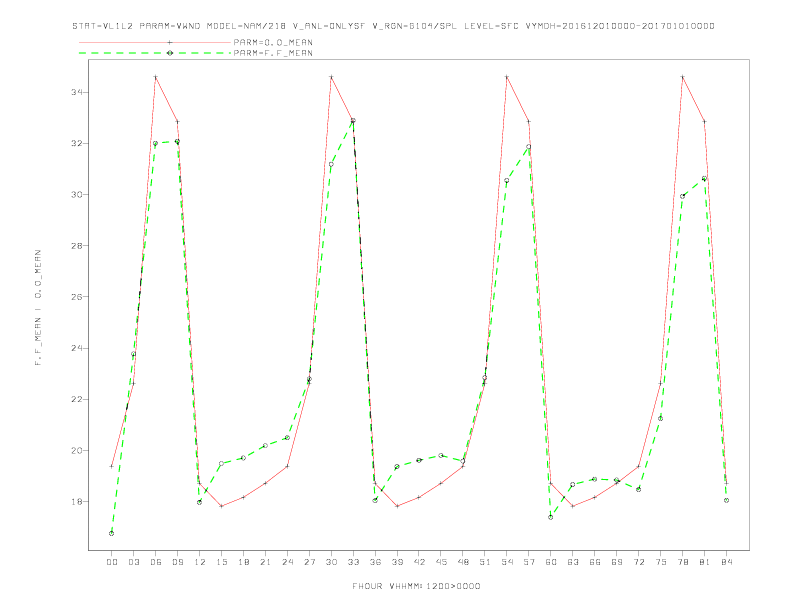Click x-axis tick label 51
Viewport: 792px width, 612px height.
tap(484, 562)
